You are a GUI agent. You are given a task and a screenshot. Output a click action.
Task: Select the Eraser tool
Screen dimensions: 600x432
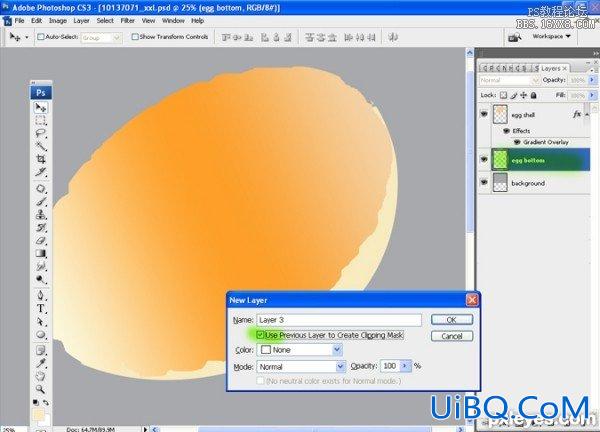coord(41,241)
